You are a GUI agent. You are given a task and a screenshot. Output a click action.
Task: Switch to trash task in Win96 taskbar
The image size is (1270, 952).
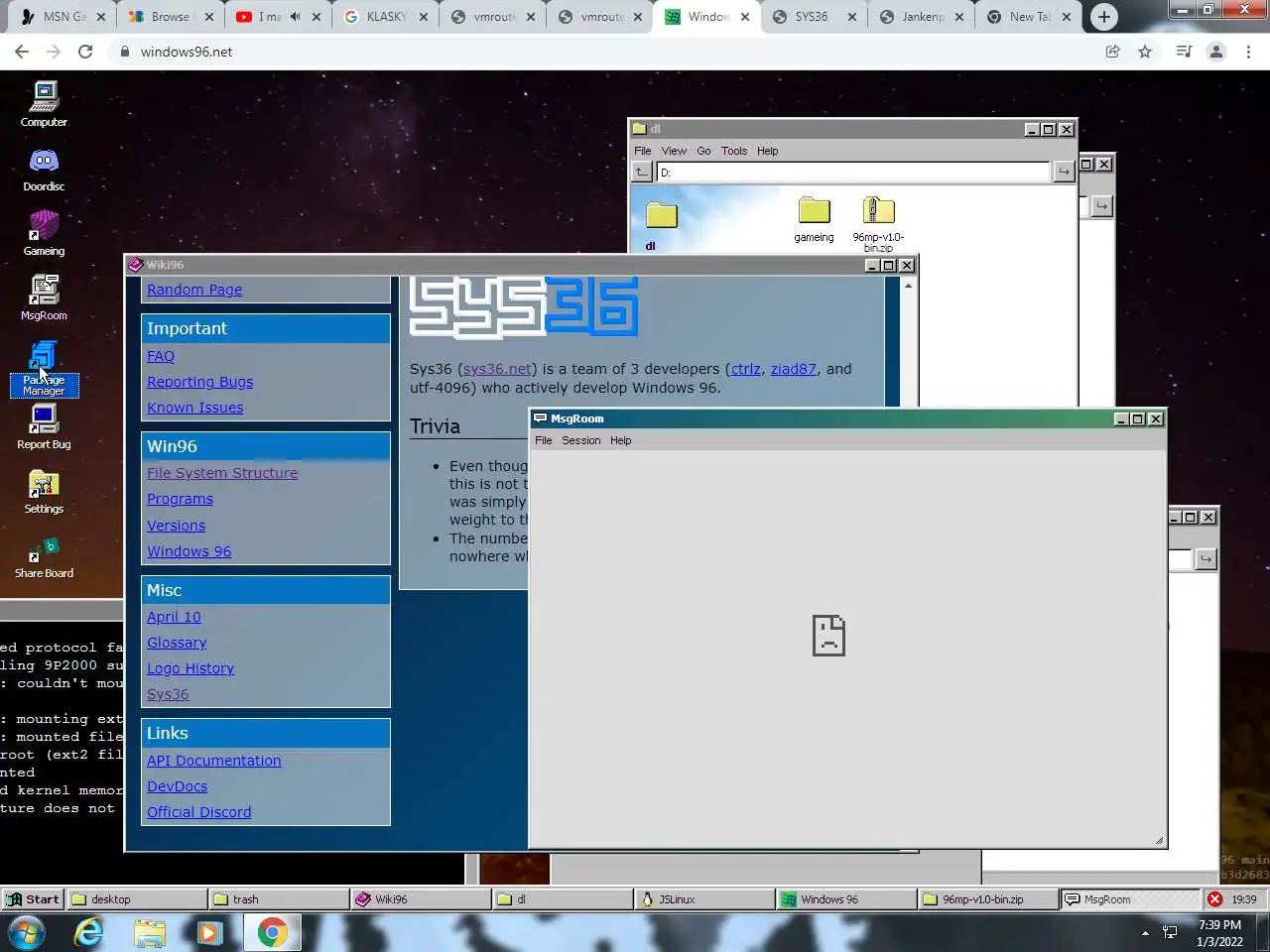(278, 899)
